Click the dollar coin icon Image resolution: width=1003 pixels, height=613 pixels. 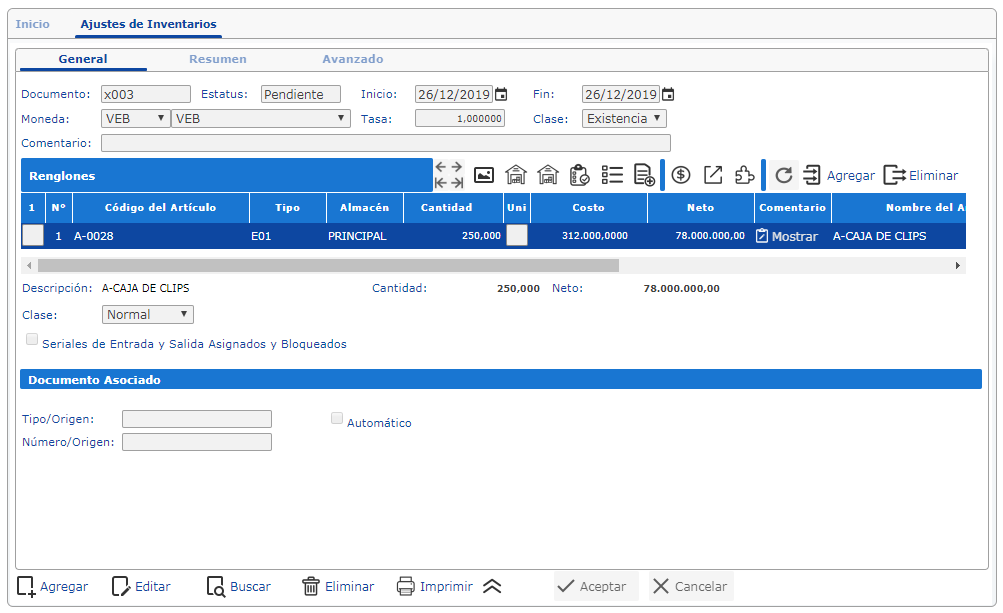[x=681, y=175]
